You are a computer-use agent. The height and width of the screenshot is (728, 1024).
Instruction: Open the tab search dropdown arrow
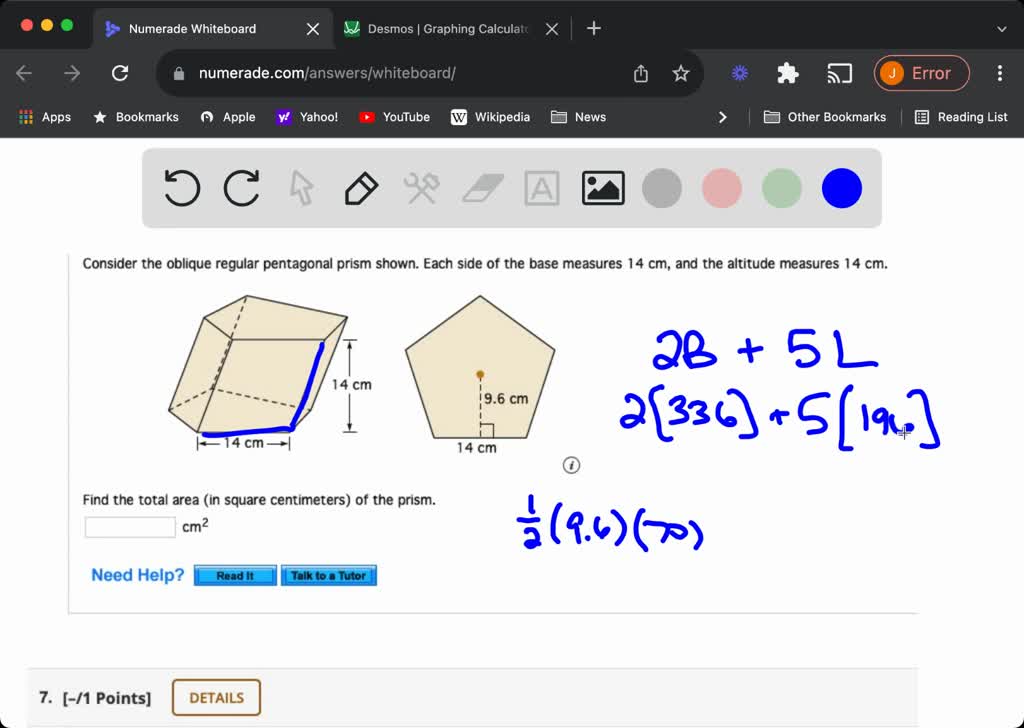tap(1002, 29)
